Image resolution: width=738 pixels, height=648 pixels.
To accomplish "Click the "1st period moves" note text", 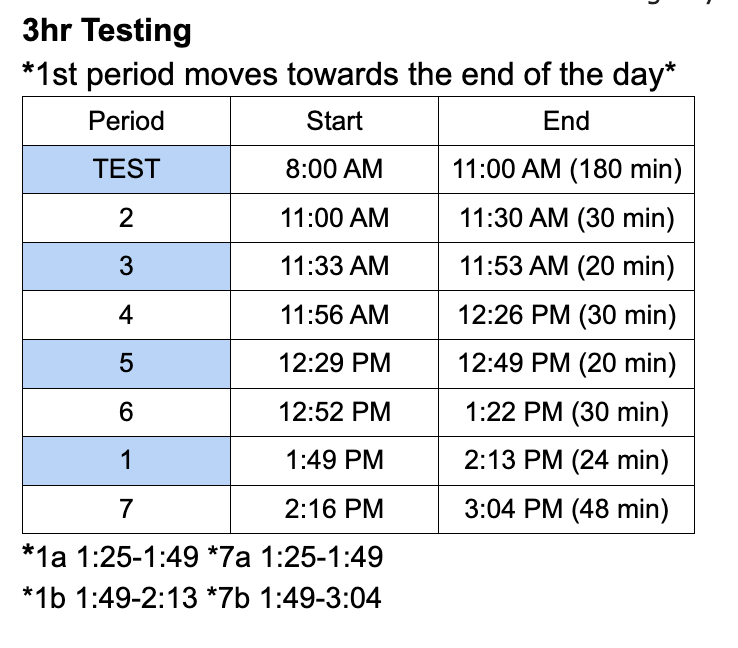I will [349, 76].
